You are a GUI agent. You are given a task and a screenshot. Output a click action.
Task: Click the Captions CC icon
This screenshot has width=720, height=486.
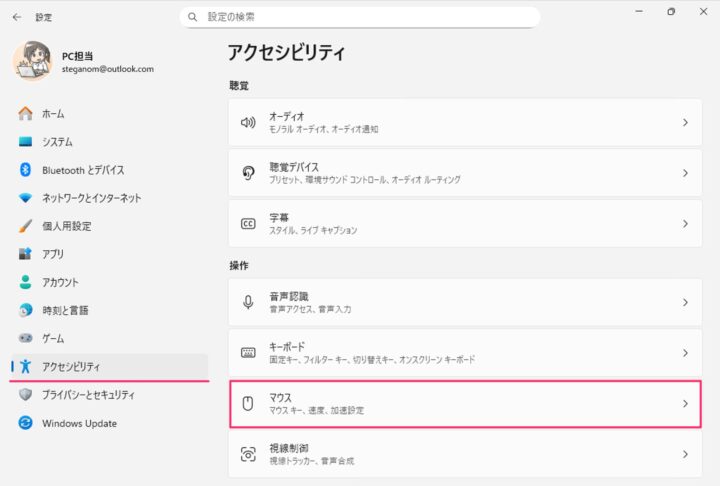[x=249, y=224]
